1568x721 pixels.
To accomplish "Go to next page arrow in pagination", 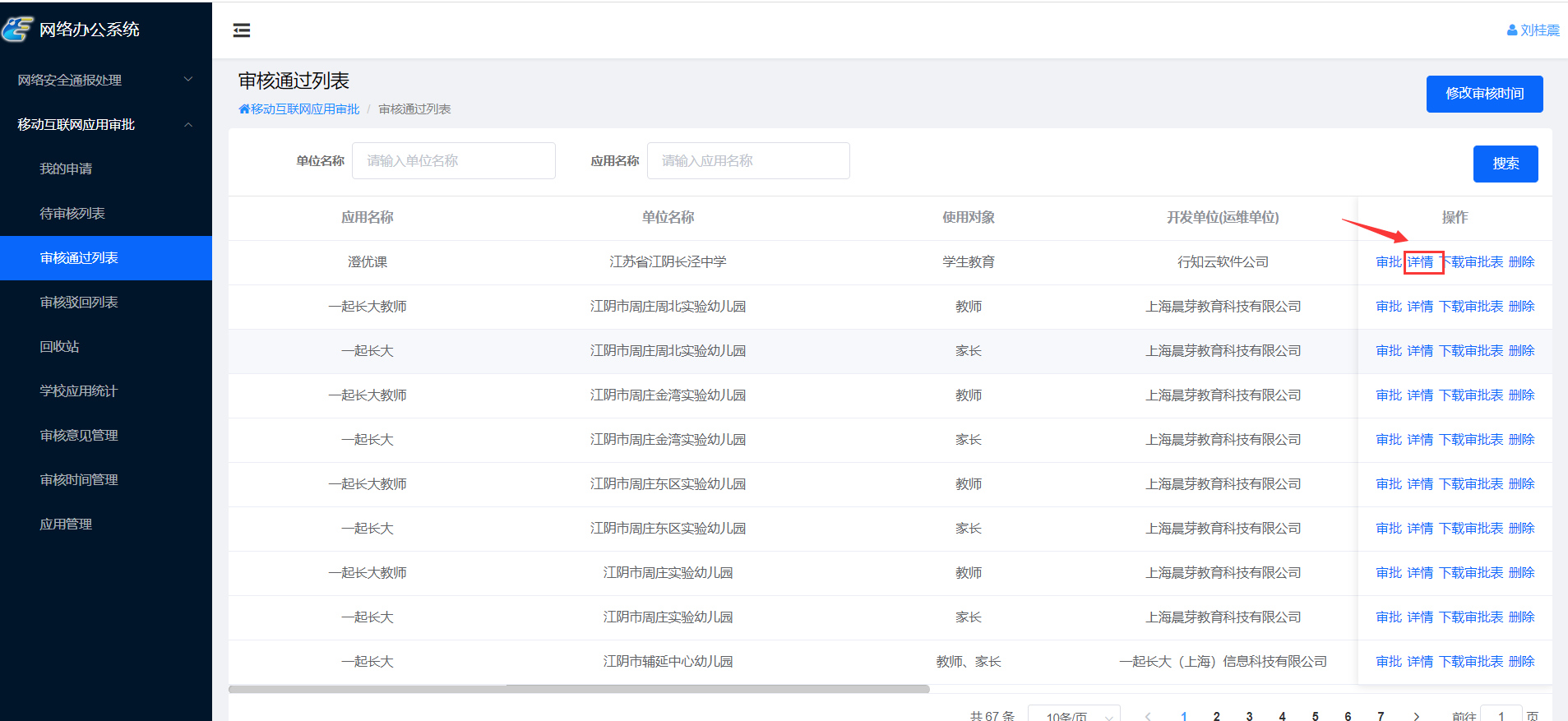I will click(1416, 716).
